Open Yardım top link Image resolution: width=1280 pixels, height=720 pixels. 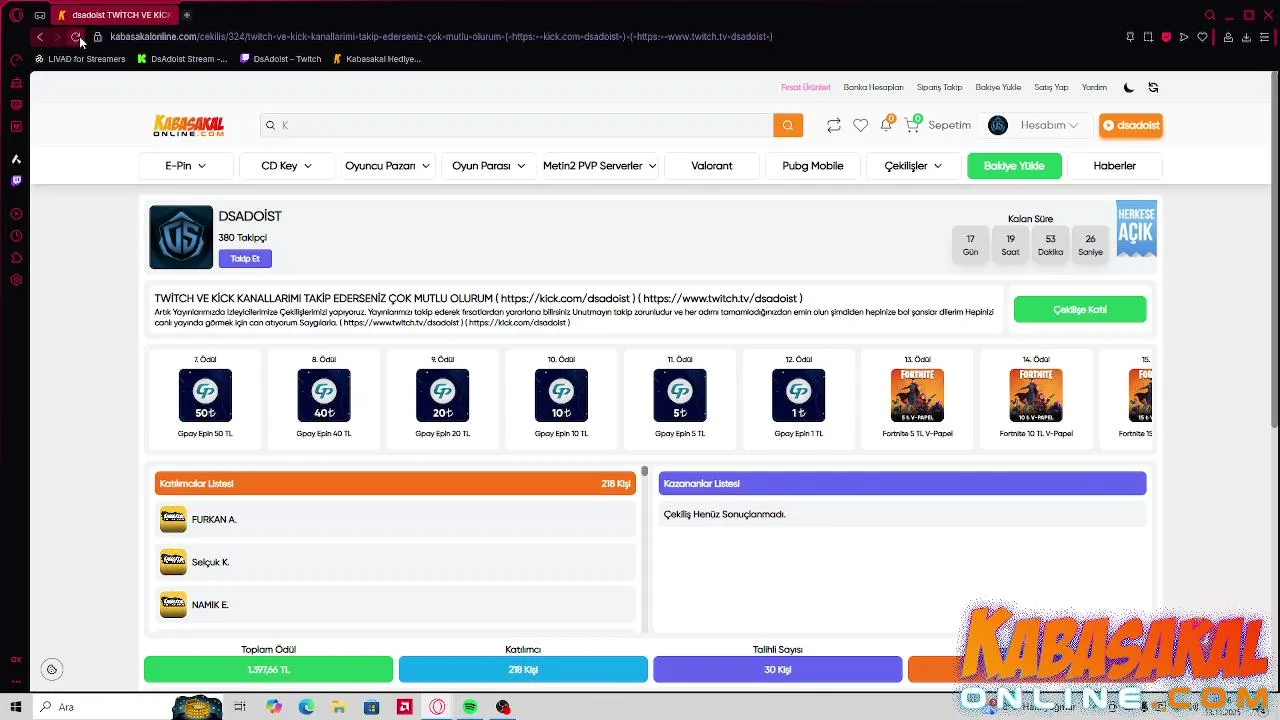point(1094,87)
